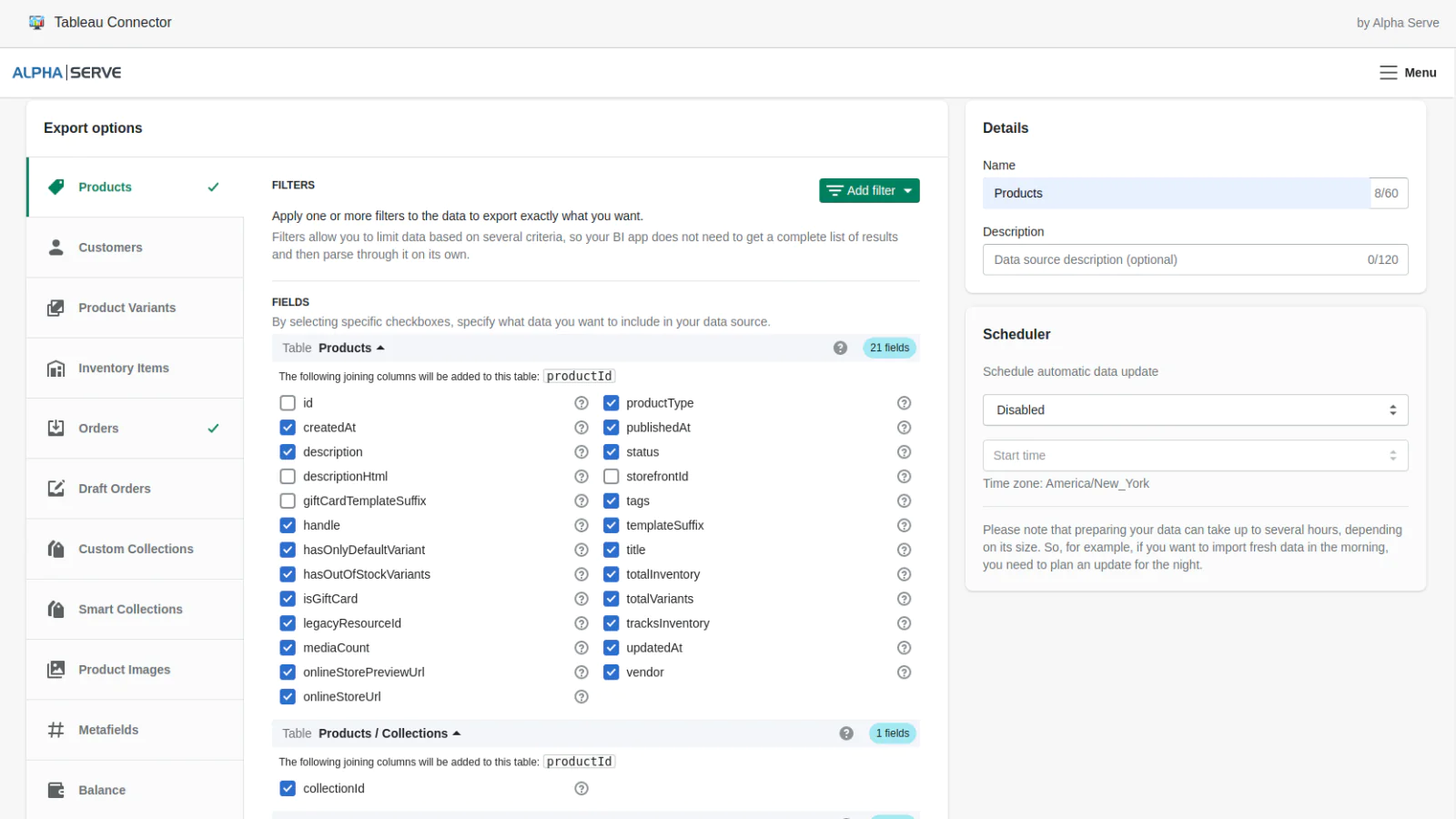Screen dimensions: 1456x819
Task: Click the Customers person icon
Action: tap(56, 248)
